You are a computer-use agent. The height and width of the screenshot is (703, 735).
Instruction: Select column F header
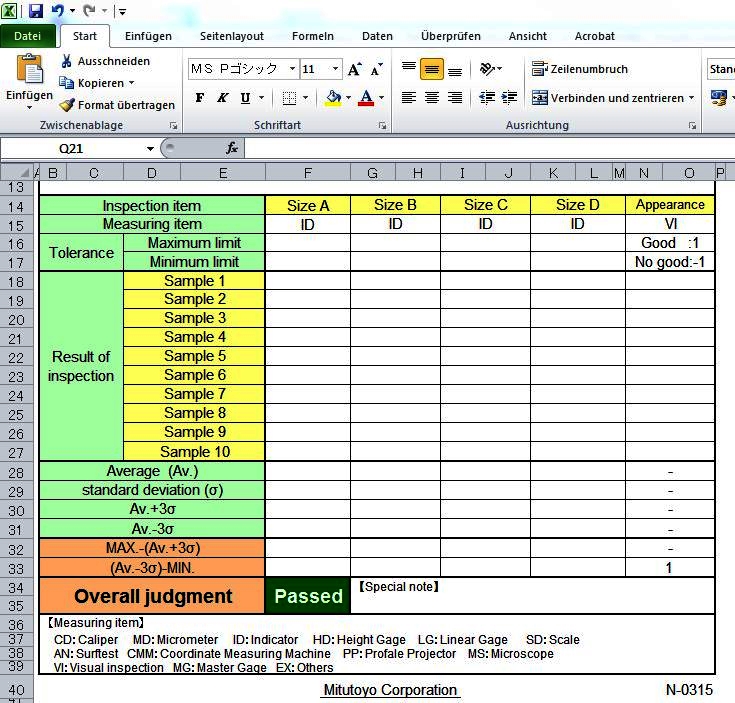308,173
